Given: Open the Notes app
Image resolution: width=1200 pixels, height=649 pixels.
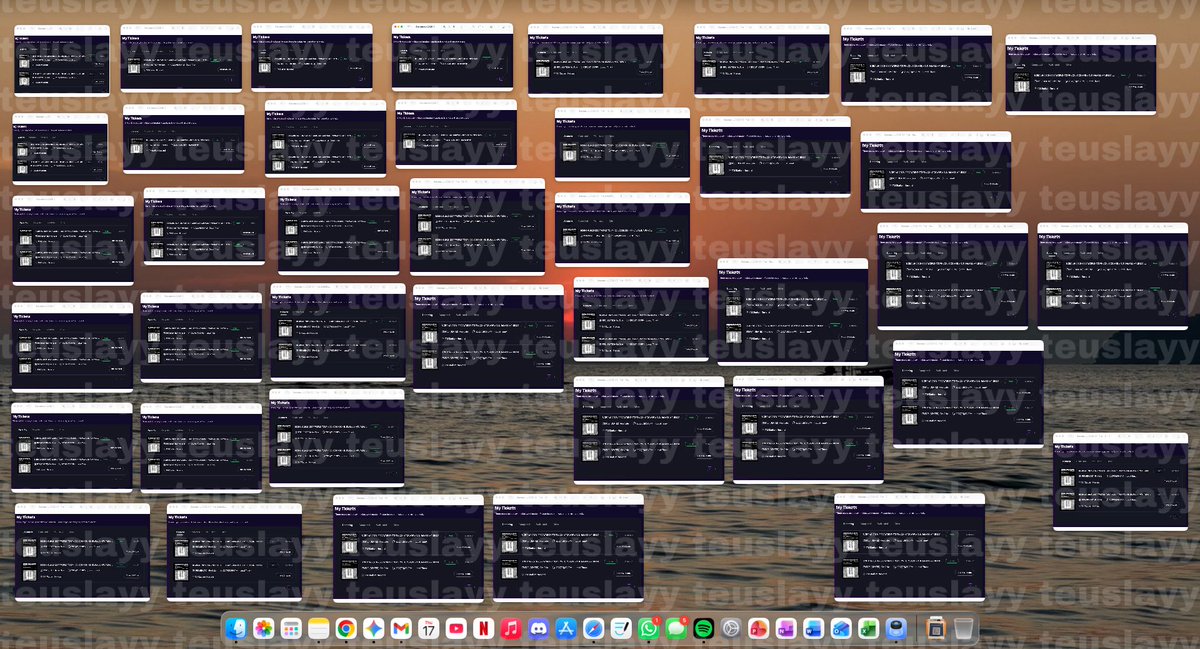Looking at the screenshot, I should point(319,628).
